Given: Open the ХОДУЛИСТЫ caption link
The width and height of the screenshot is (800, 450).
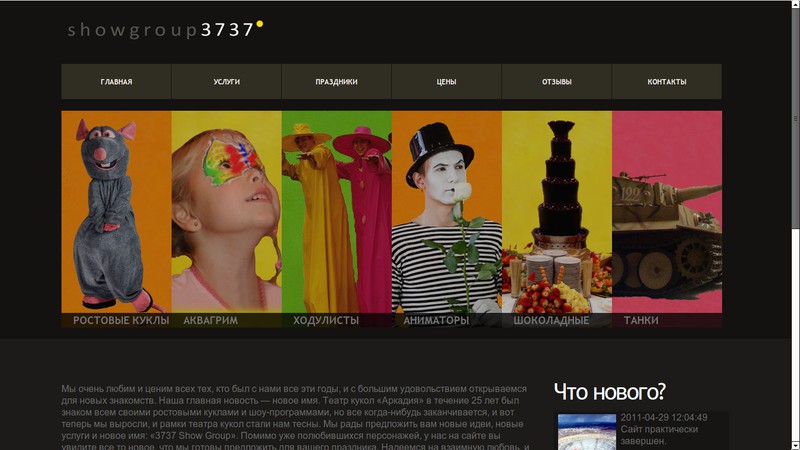Looking at the screenshot, I should 326,320.
